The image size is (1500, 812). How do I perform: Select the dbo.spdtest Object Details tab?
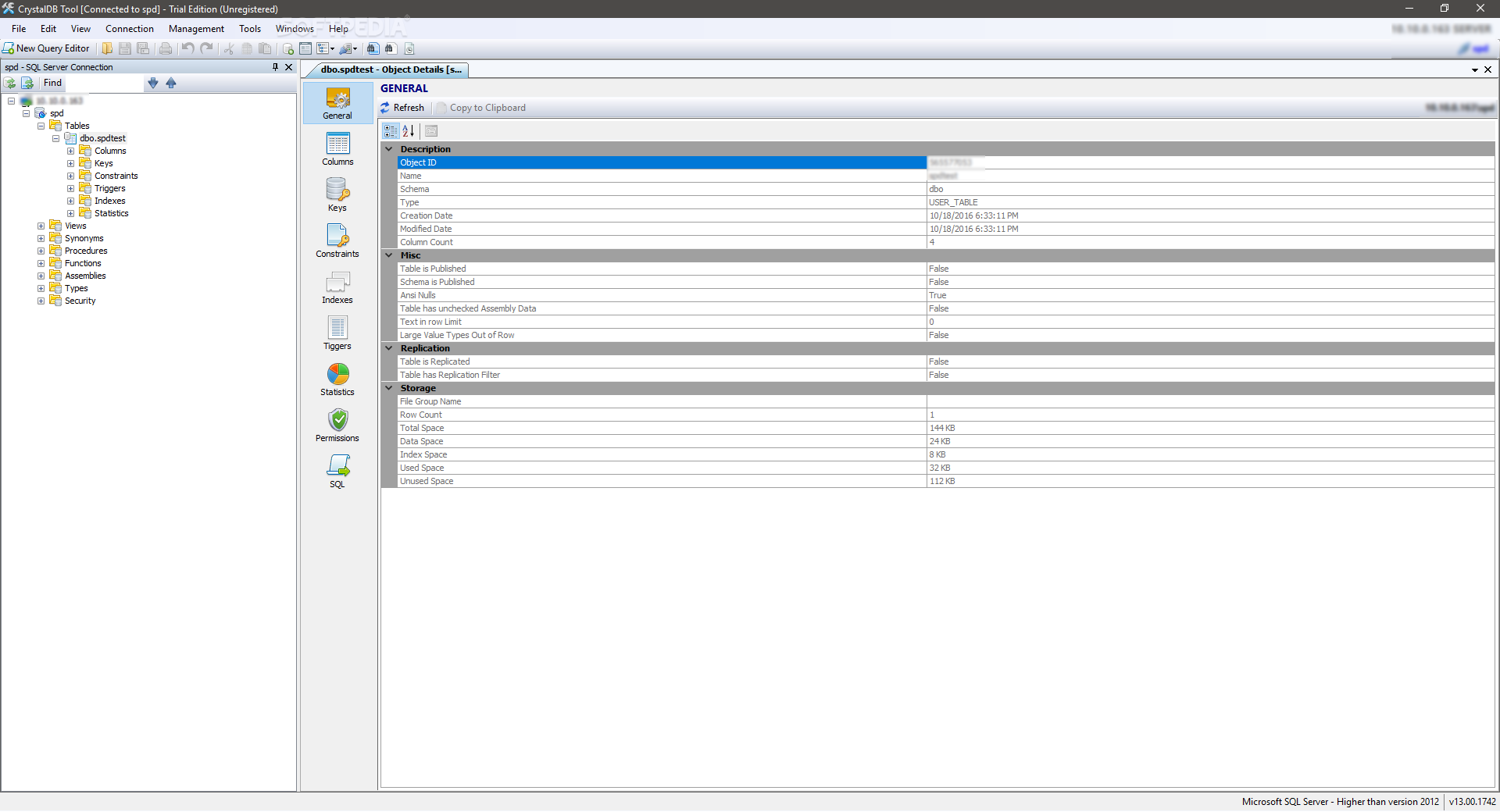[391, 69]
